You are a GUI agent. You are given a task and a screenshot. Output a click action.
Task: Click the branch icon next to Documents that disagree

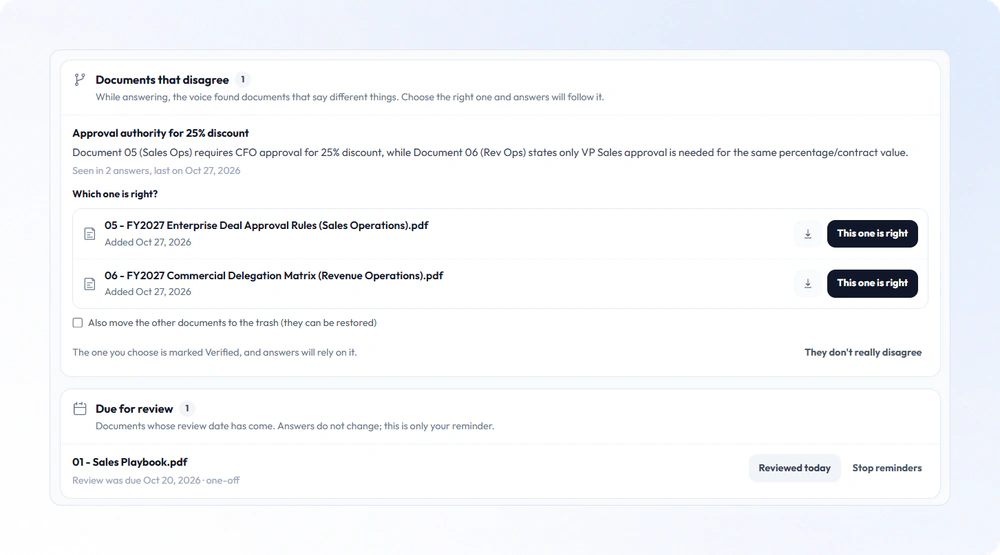point(80,80)
